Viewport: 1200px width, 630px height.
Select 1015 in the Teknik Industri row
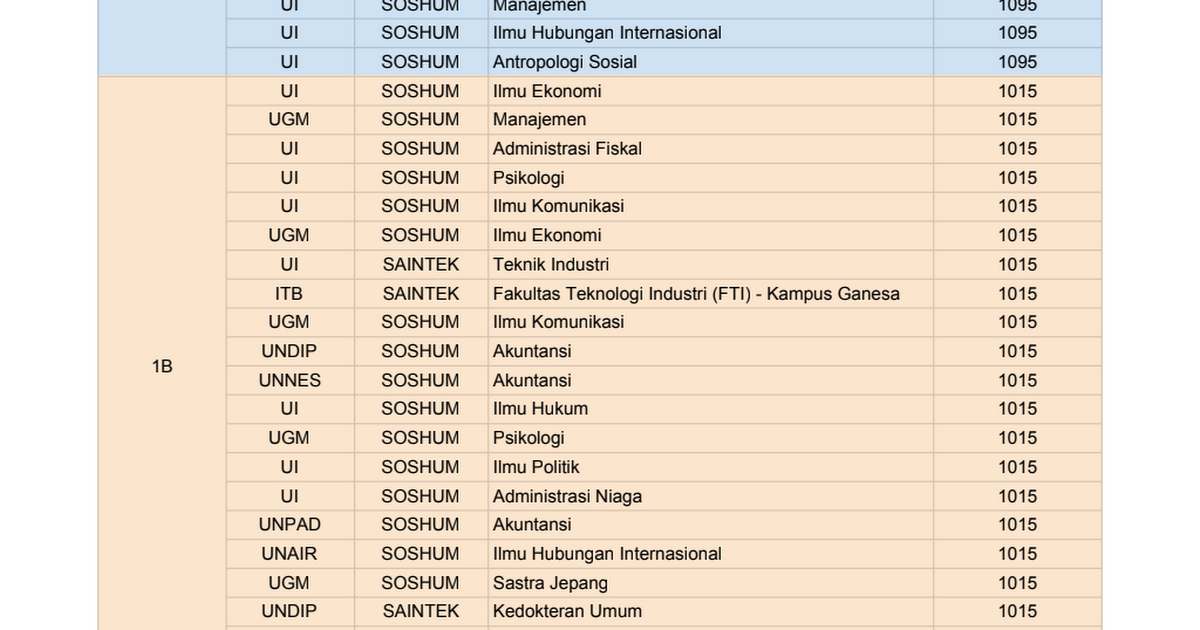[x=1017, y=264]
